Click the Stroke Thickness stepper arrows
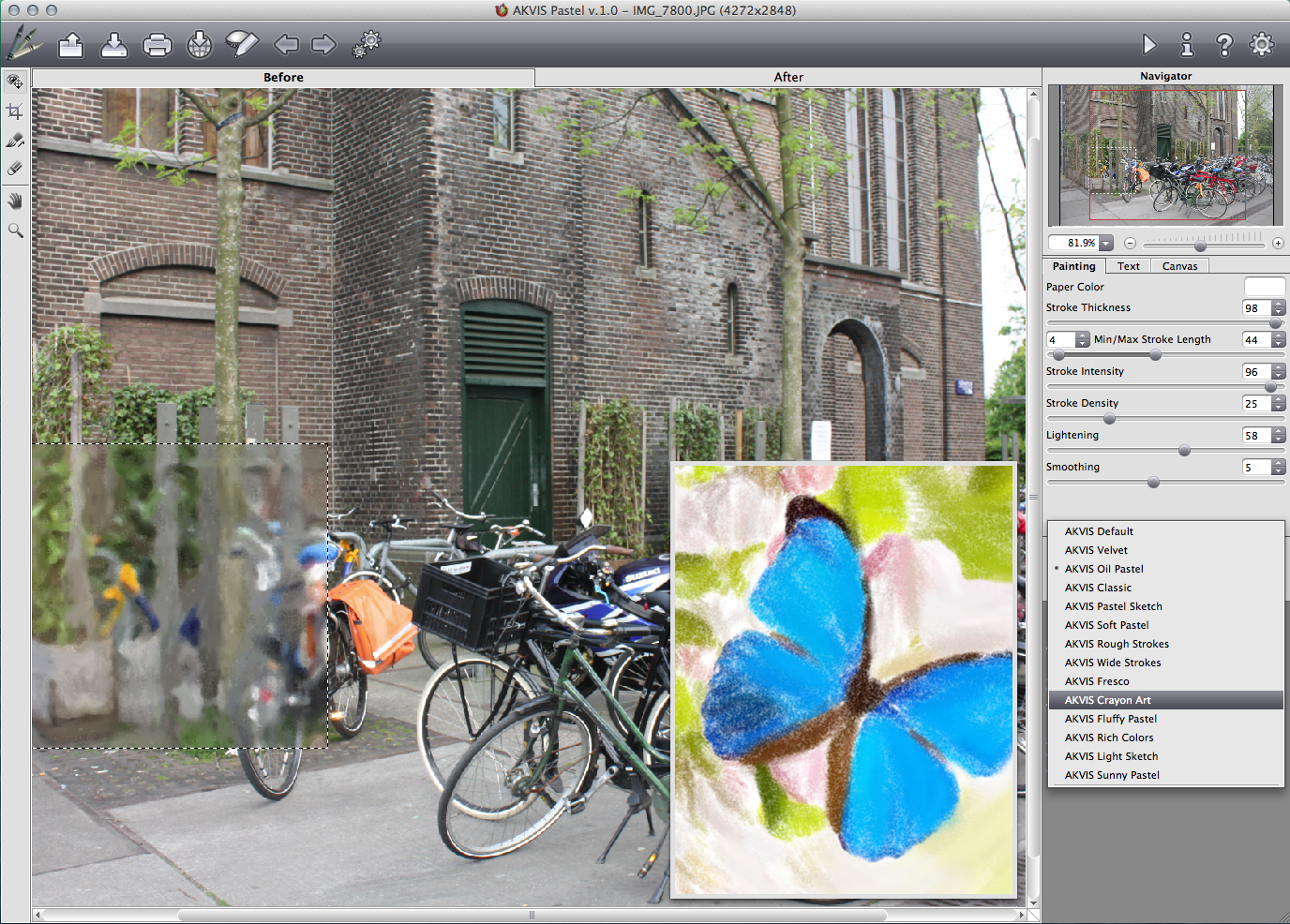 point(1279,308)
